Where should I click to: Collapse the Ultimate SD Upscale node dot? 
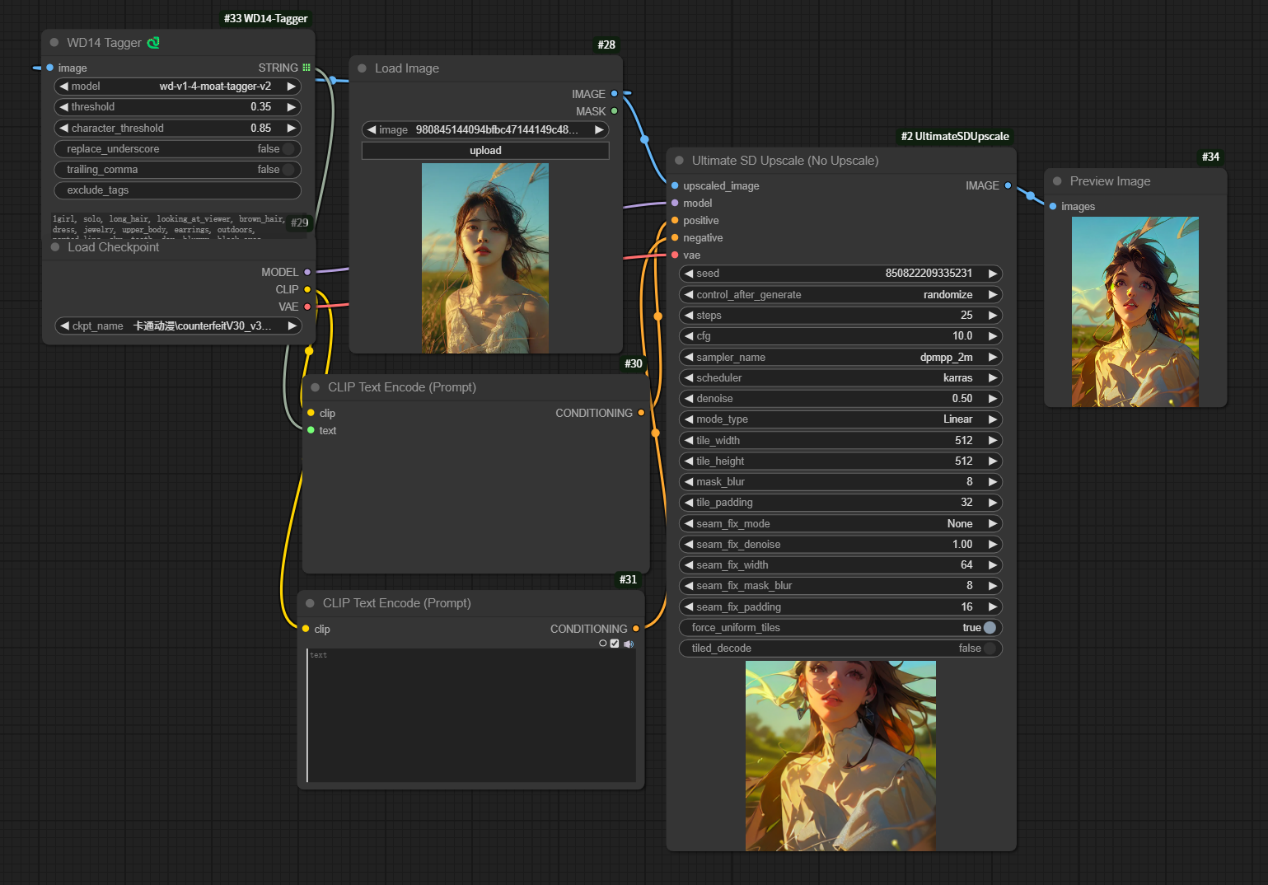tap(679, 161)
